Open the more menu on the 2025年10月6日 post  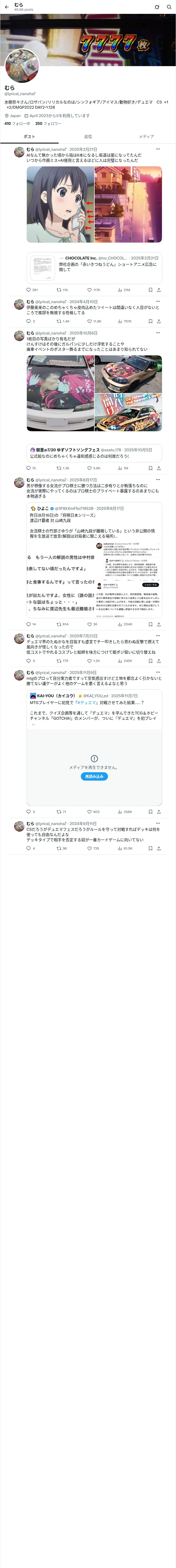(x=158, y=333)
